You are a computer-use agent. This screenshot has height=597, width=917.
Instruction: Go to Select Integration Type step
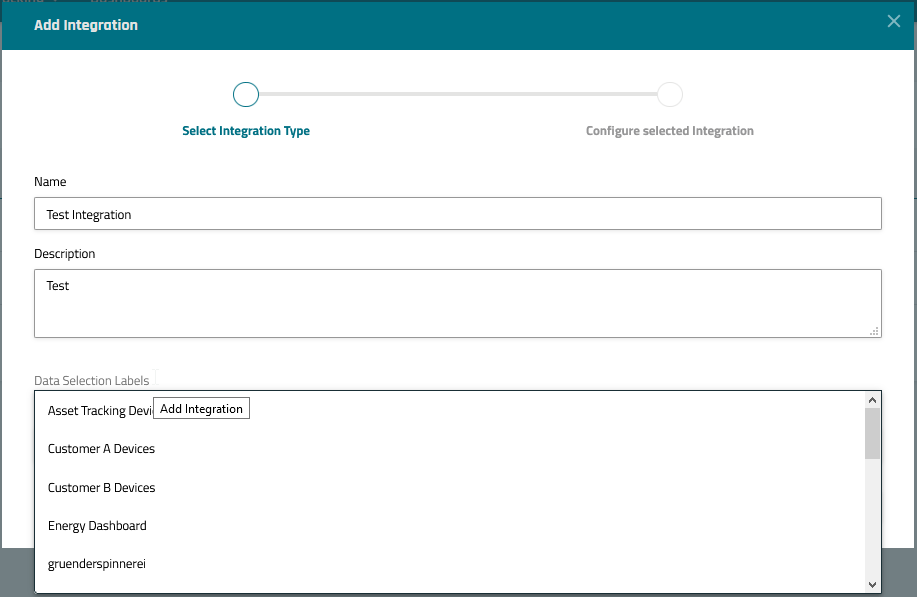[246, 131]
